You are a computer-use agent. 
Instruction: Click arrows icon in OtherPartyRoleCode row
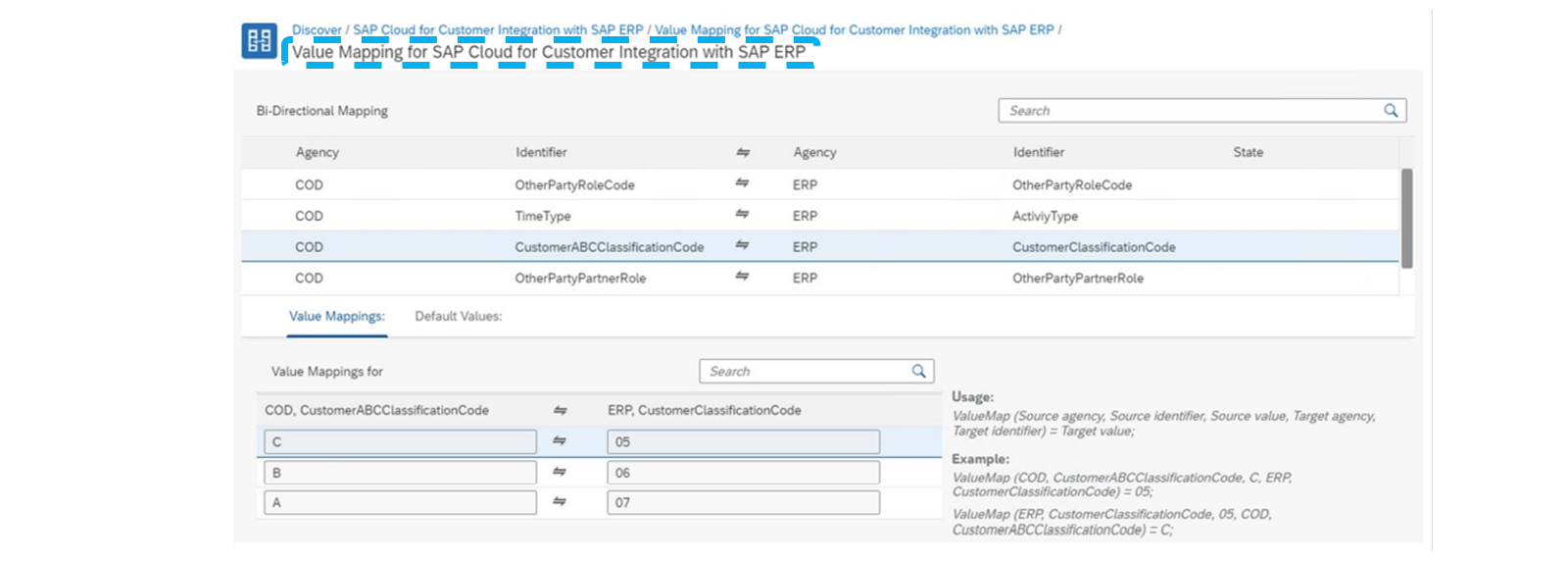click(x=742, y=183)
